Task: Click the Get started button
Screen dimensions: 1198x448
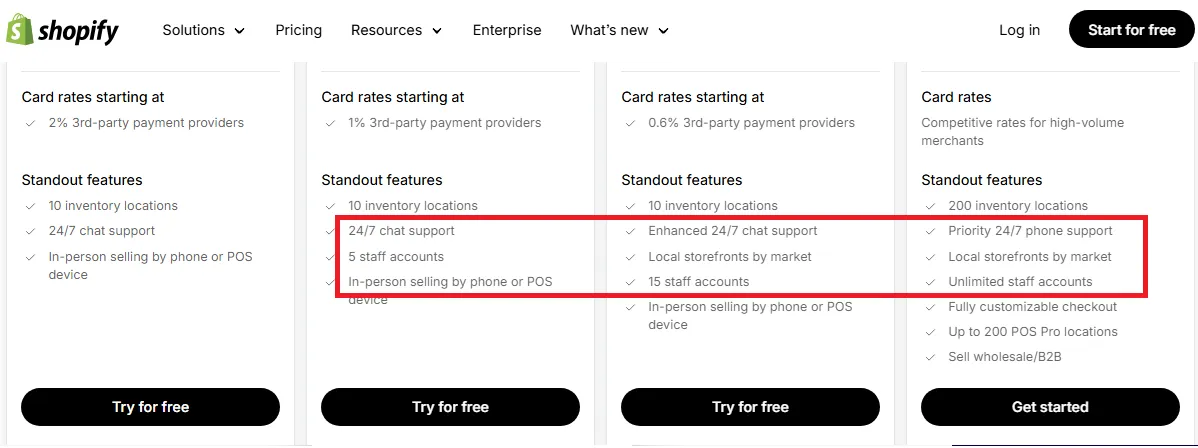Action: click(1050, 407)
